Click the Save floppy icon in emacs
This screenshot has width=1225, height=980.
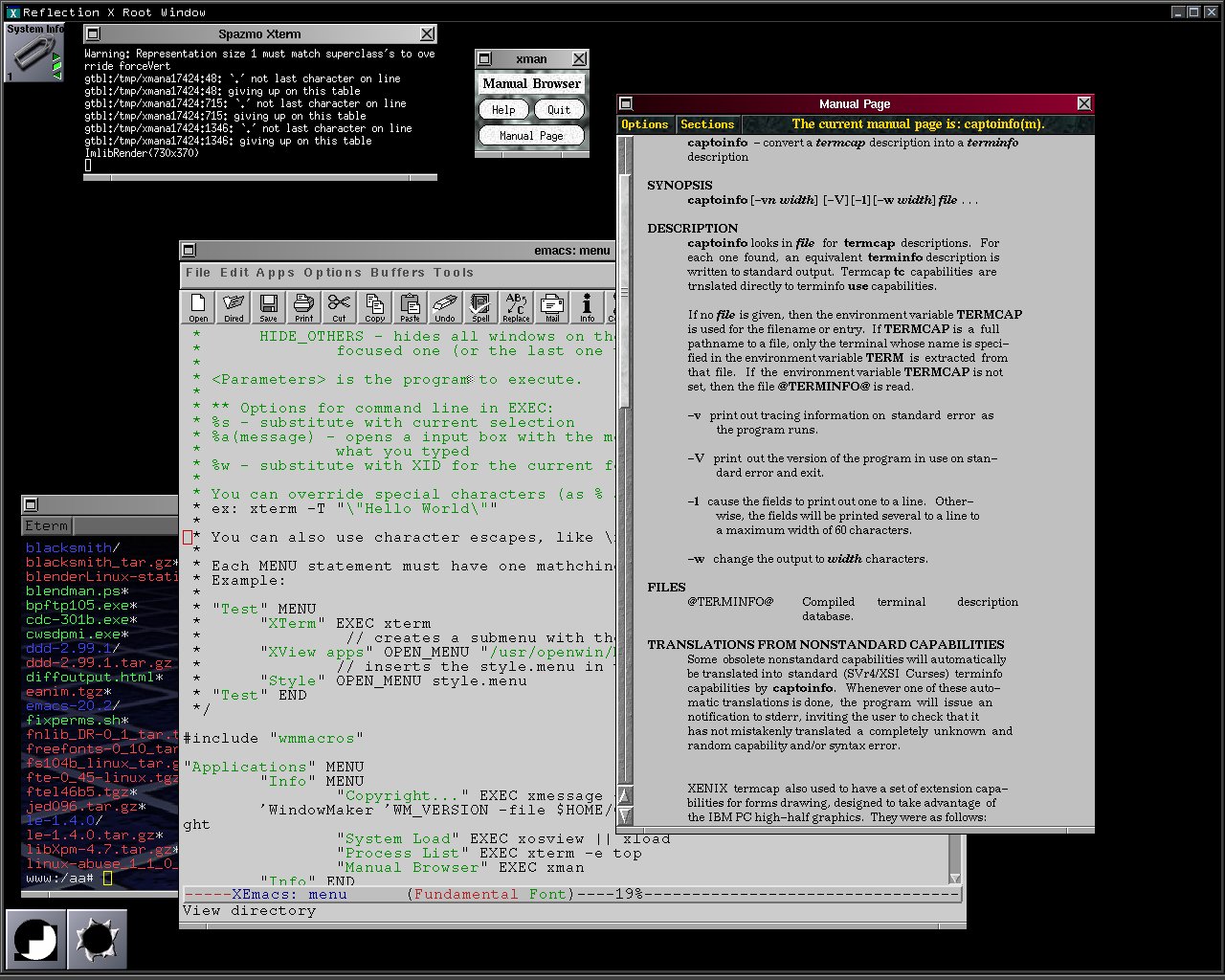click(269, 307)
